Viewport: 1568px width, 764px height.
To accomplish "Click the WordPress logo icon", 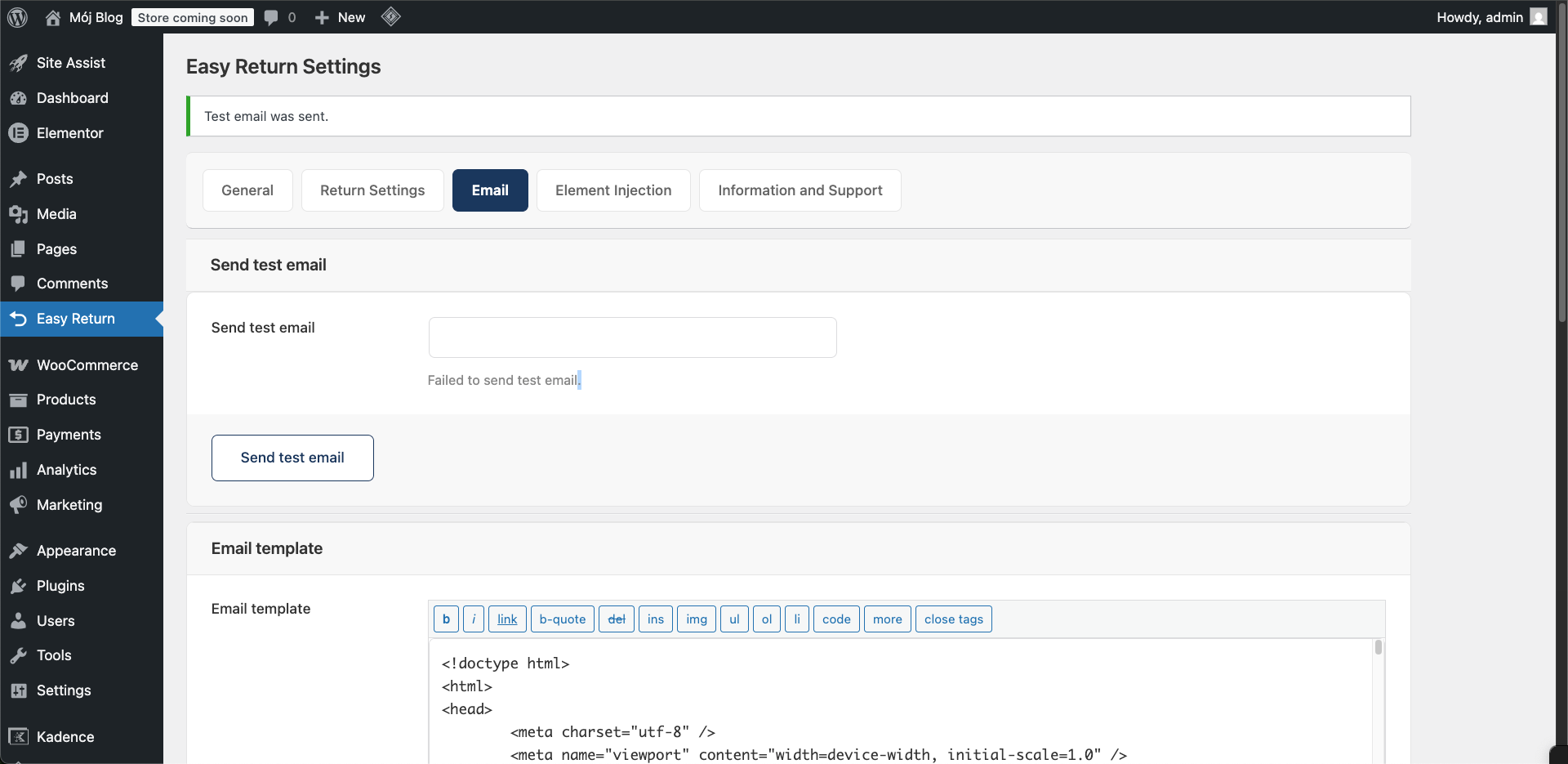I will click(x=17, y=17).
